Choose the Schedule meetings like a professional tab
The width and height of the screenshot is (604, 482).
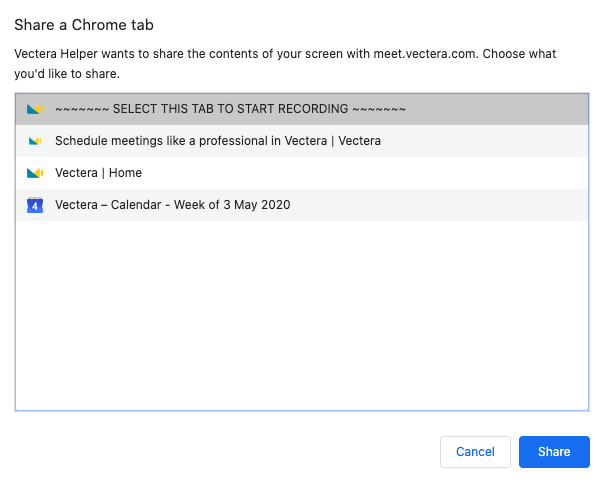coord(302,141)
